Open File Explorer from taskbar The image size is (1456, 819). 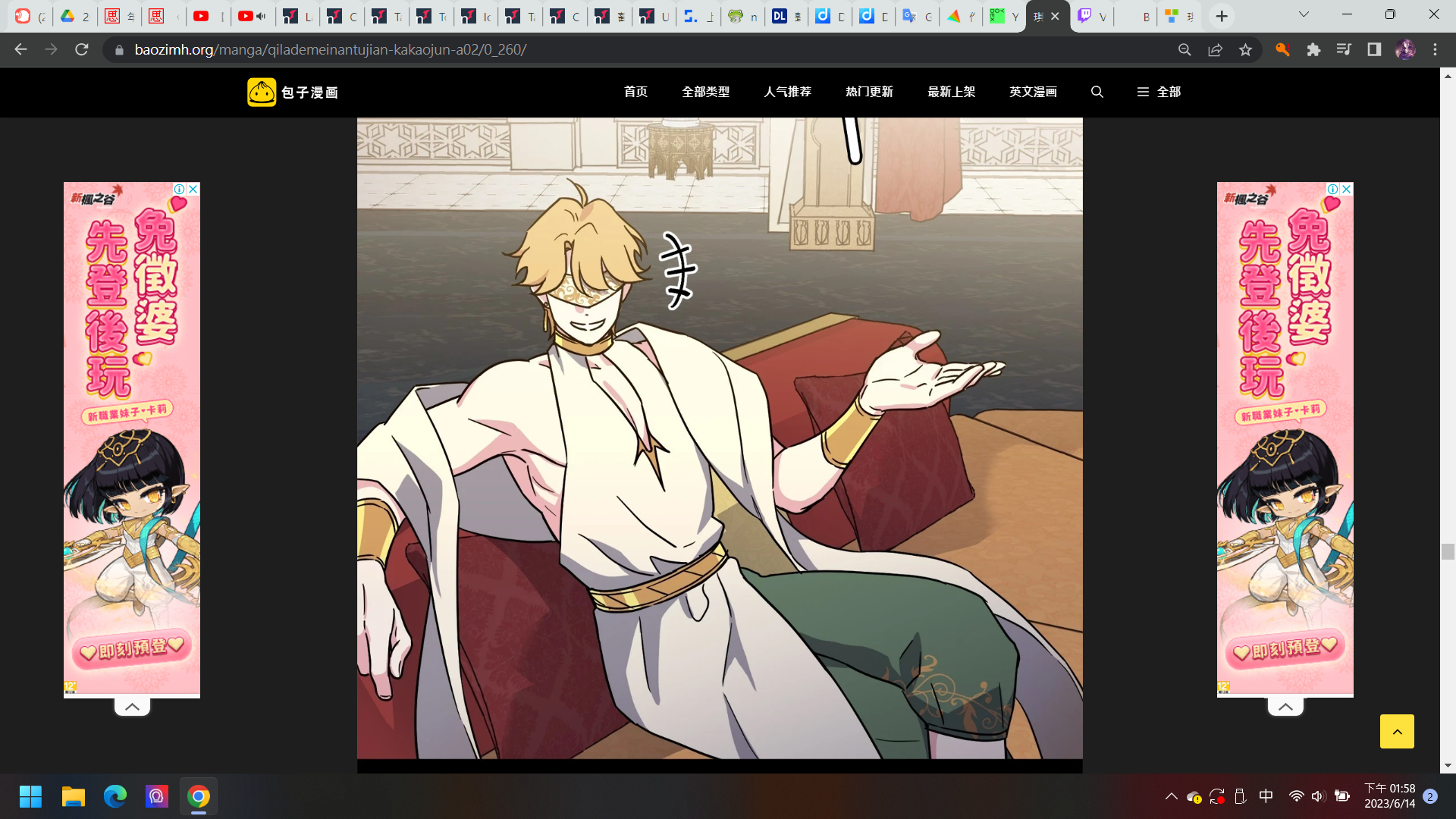click(x=73, y=796)
